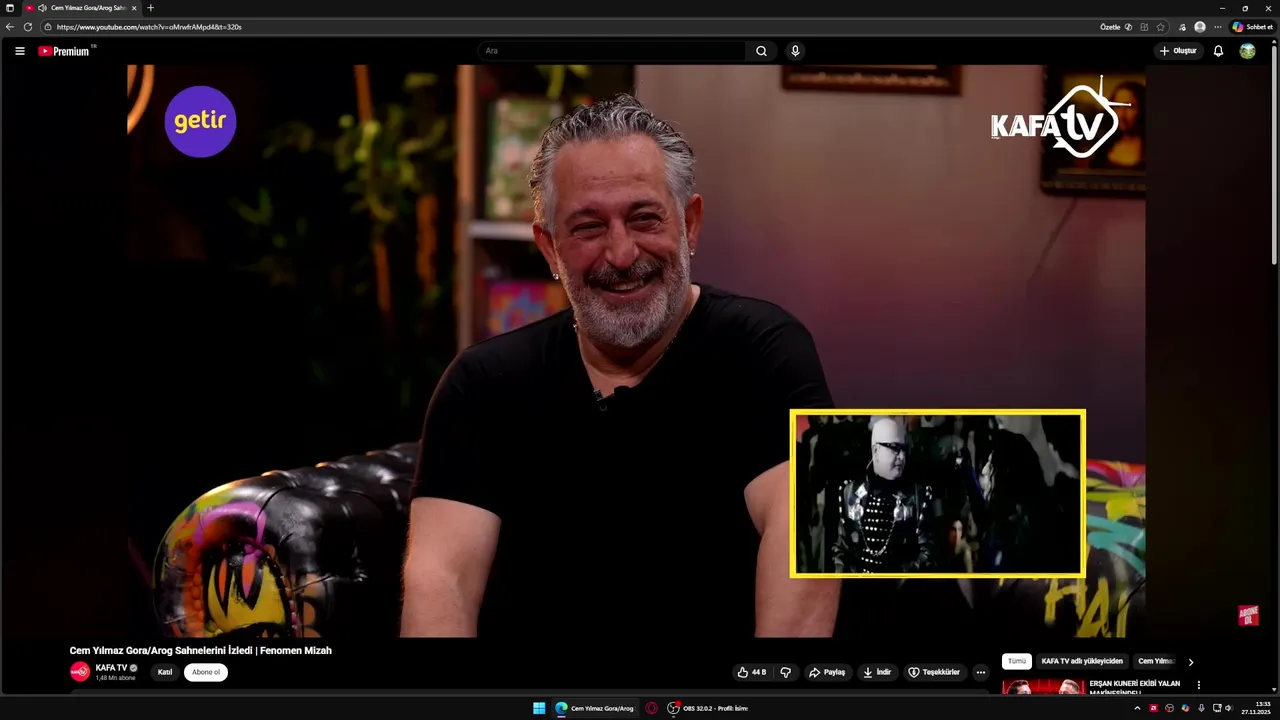View site information lock icon
Image resolution: width=1280 pixels, height=720 pixels.
[48, 27]
